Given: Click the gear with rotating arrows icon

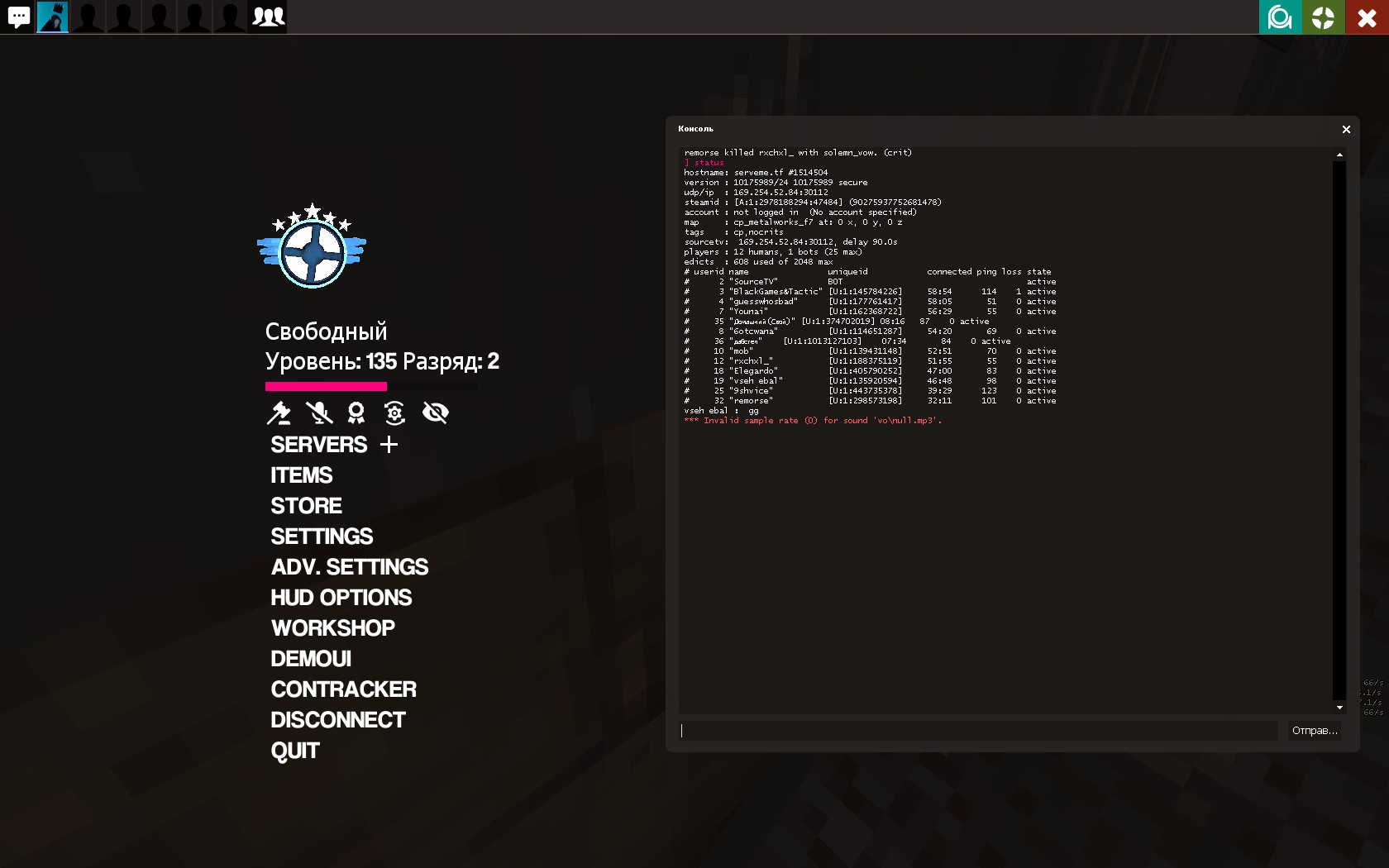Looking at the screenshot, I should click(394, 412).
